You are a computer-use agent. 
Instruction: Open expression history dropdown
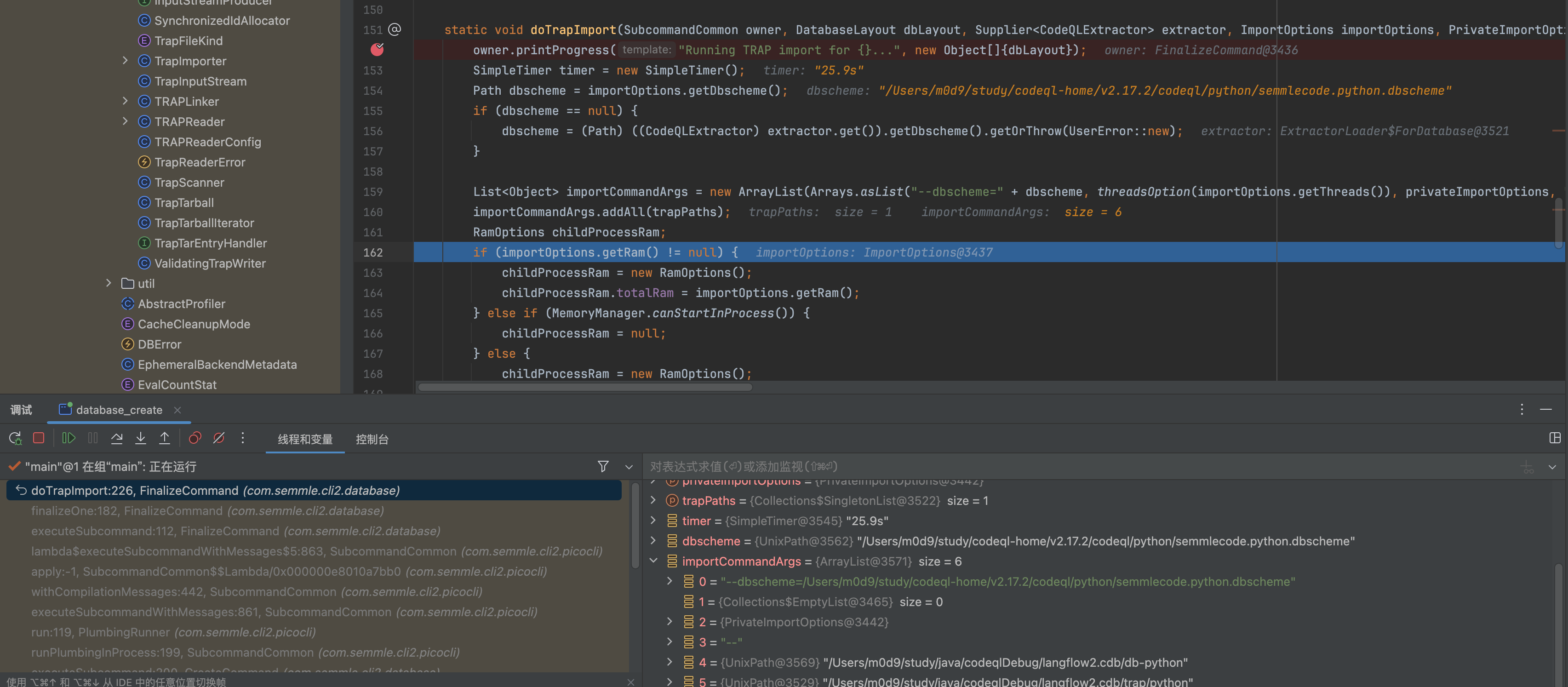1552,467
